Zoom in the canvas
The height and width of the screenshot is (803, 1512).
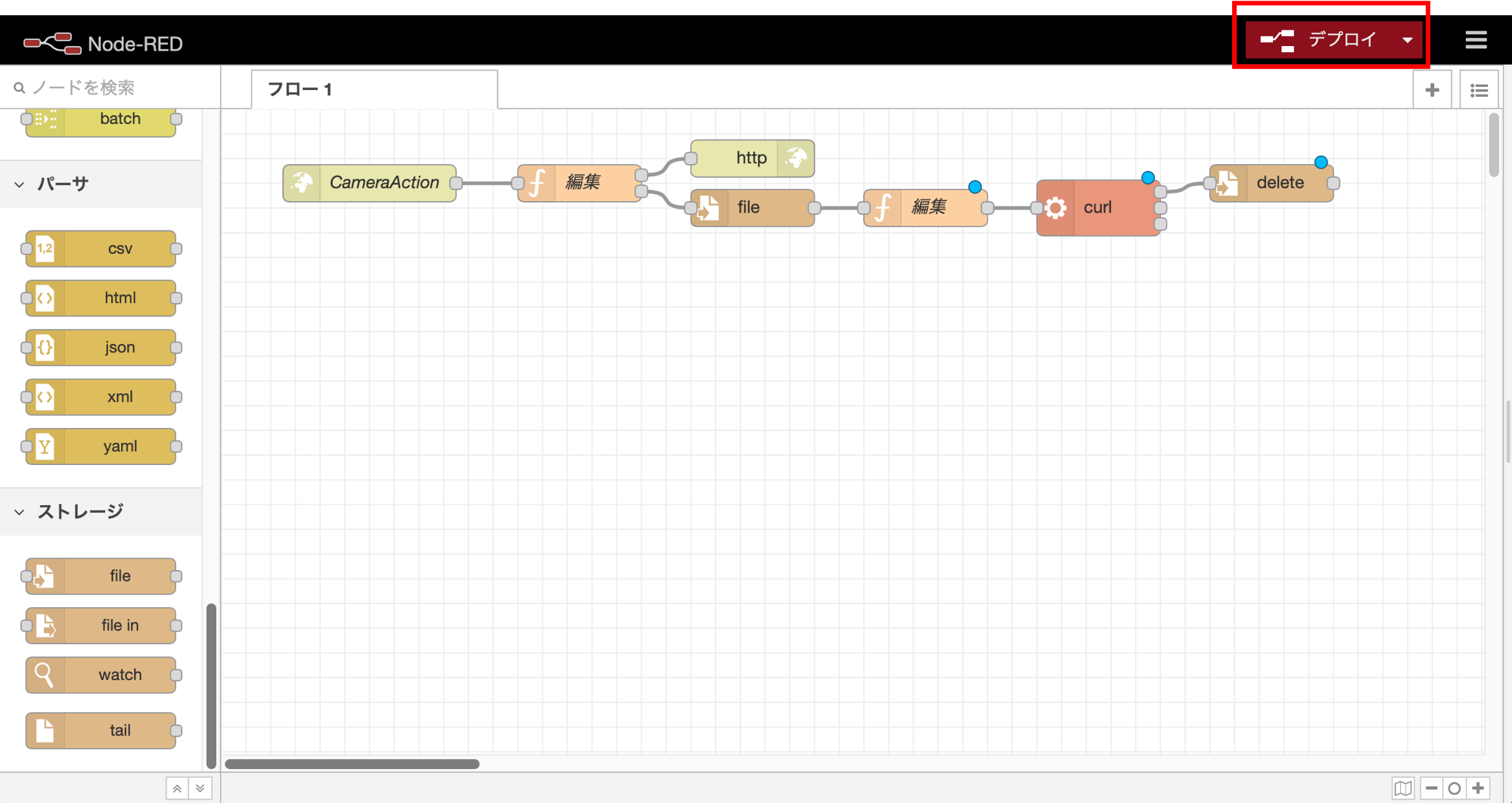point(1478,789)
